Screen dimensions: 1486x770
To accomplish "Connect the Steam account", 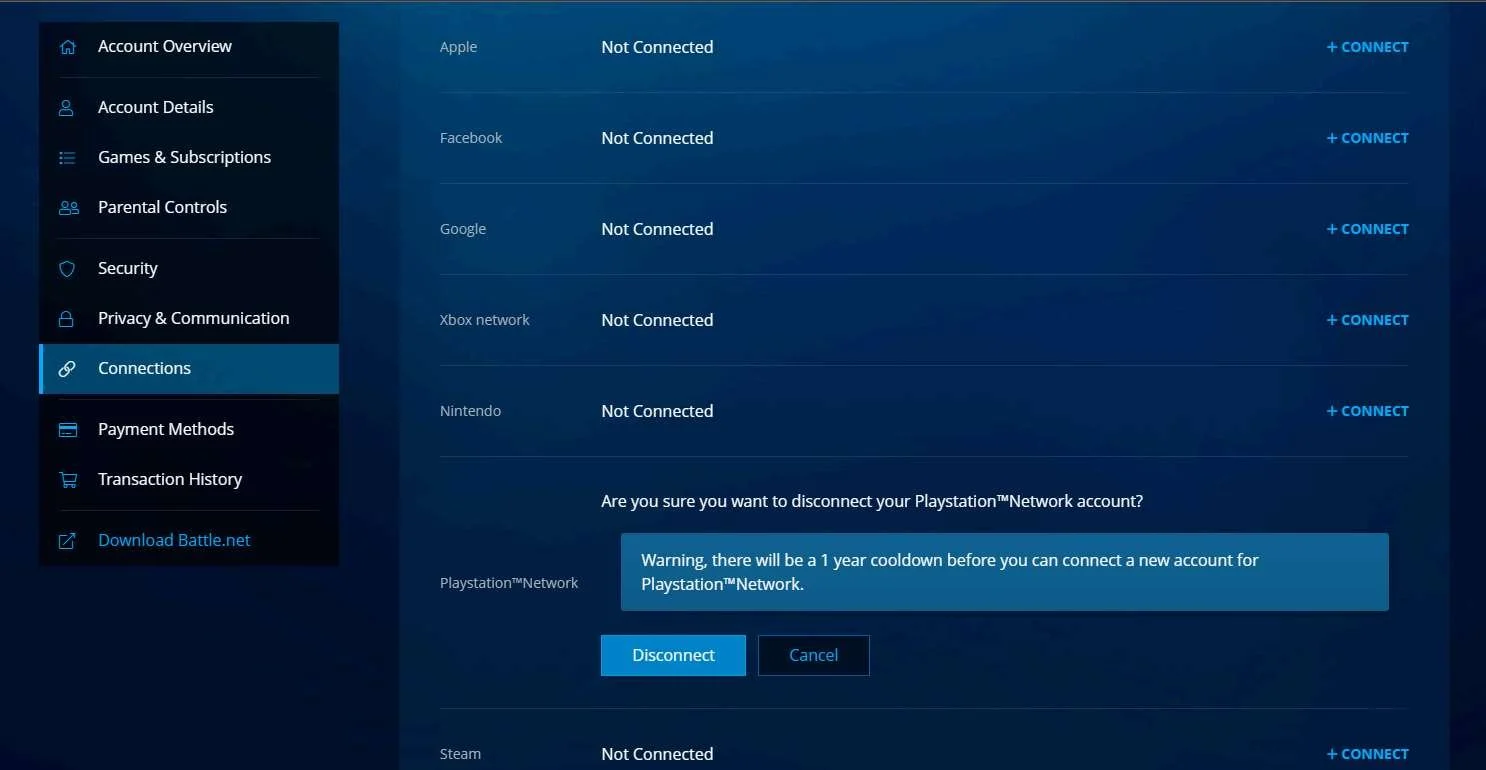I will pos(1367,754).
